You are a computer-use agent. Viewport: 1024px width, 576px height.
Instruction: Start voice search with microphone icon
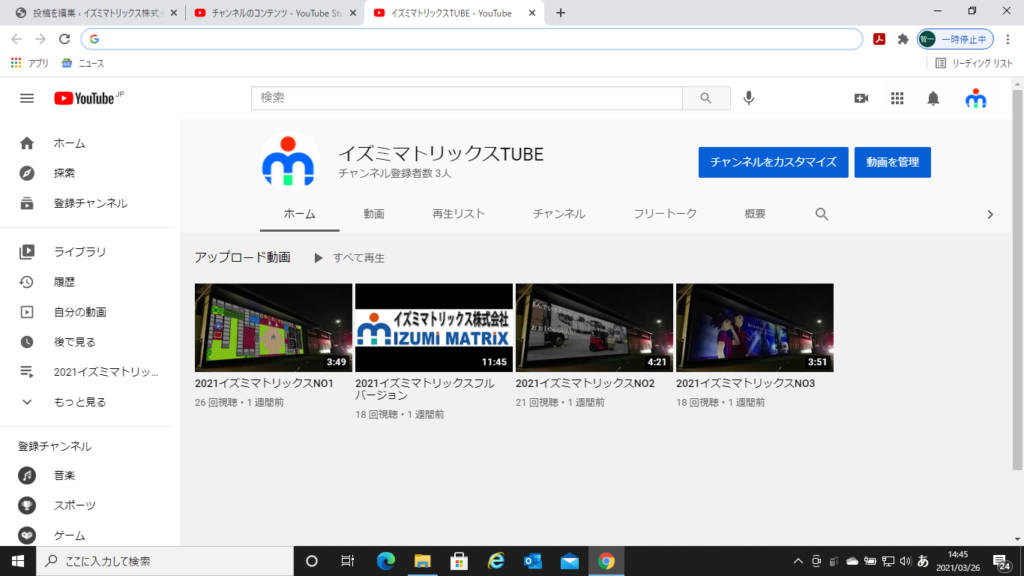click(x=748, y=98)
